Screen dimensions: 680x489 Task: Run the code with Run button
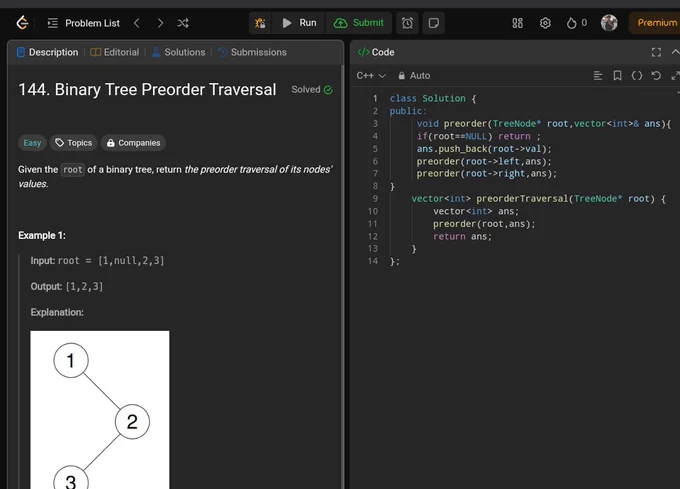299,23
